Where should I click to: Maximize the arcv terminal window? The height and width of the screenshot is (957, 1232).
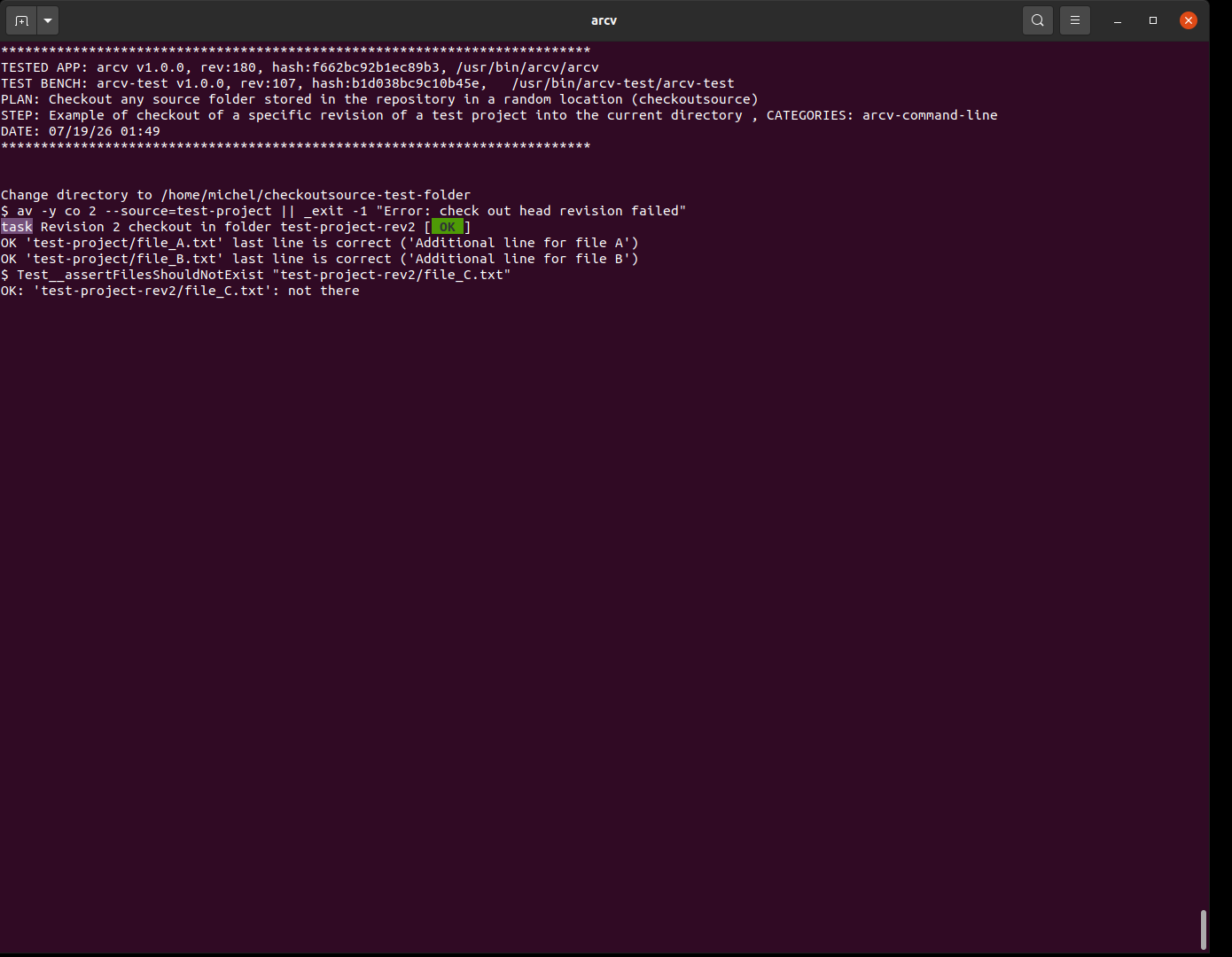click(1153, 20)
